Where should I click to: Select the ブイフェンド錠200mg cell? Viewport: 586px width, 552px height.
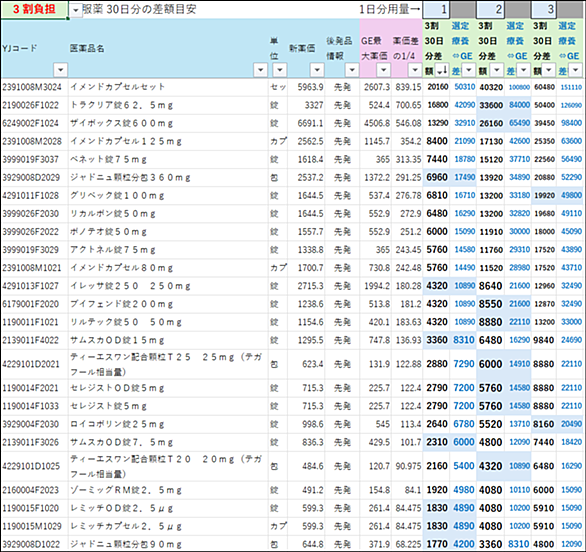[168, 304]
